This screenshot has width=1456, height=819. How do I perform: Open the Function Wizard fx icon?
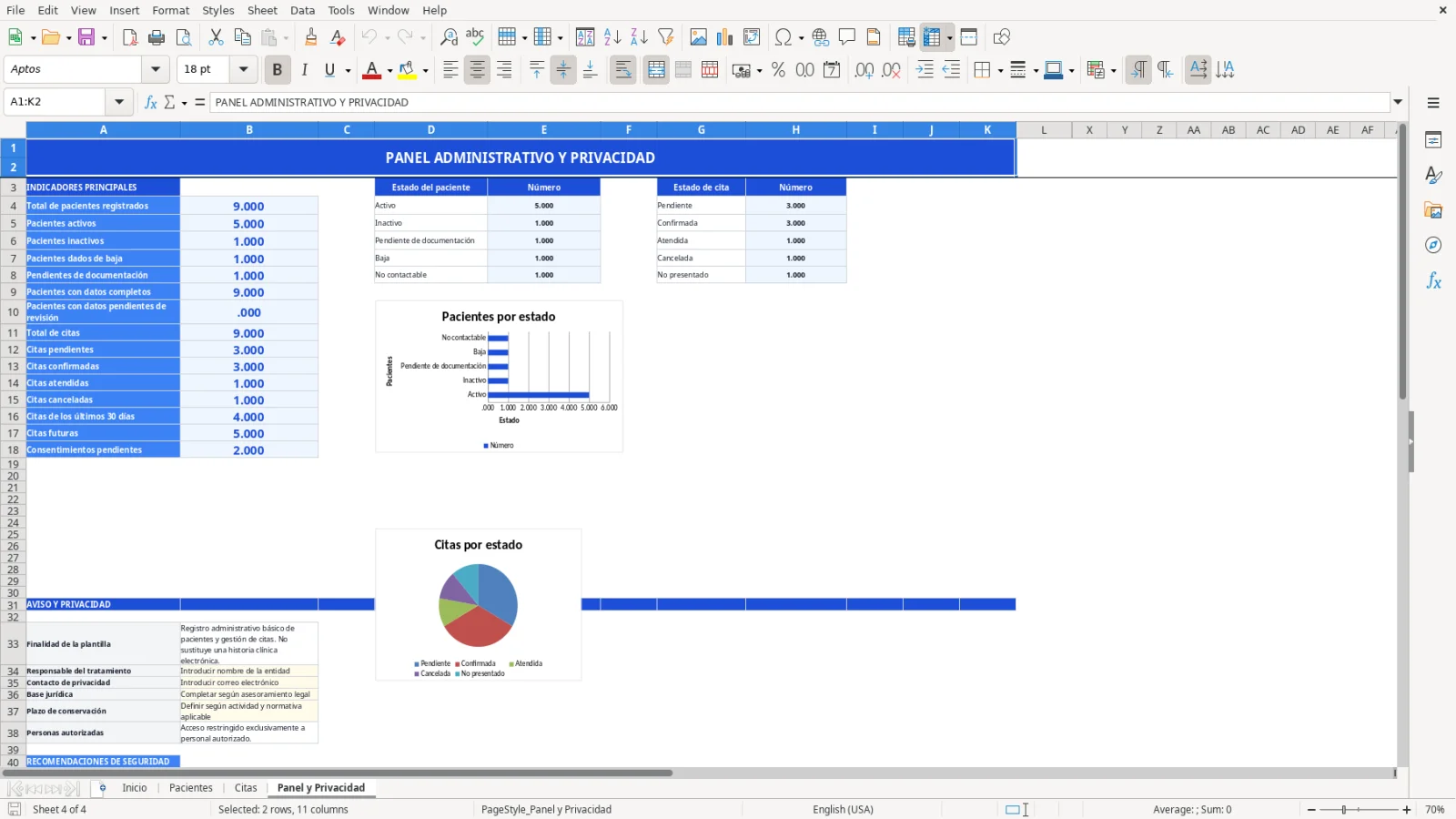pos(151,102)
